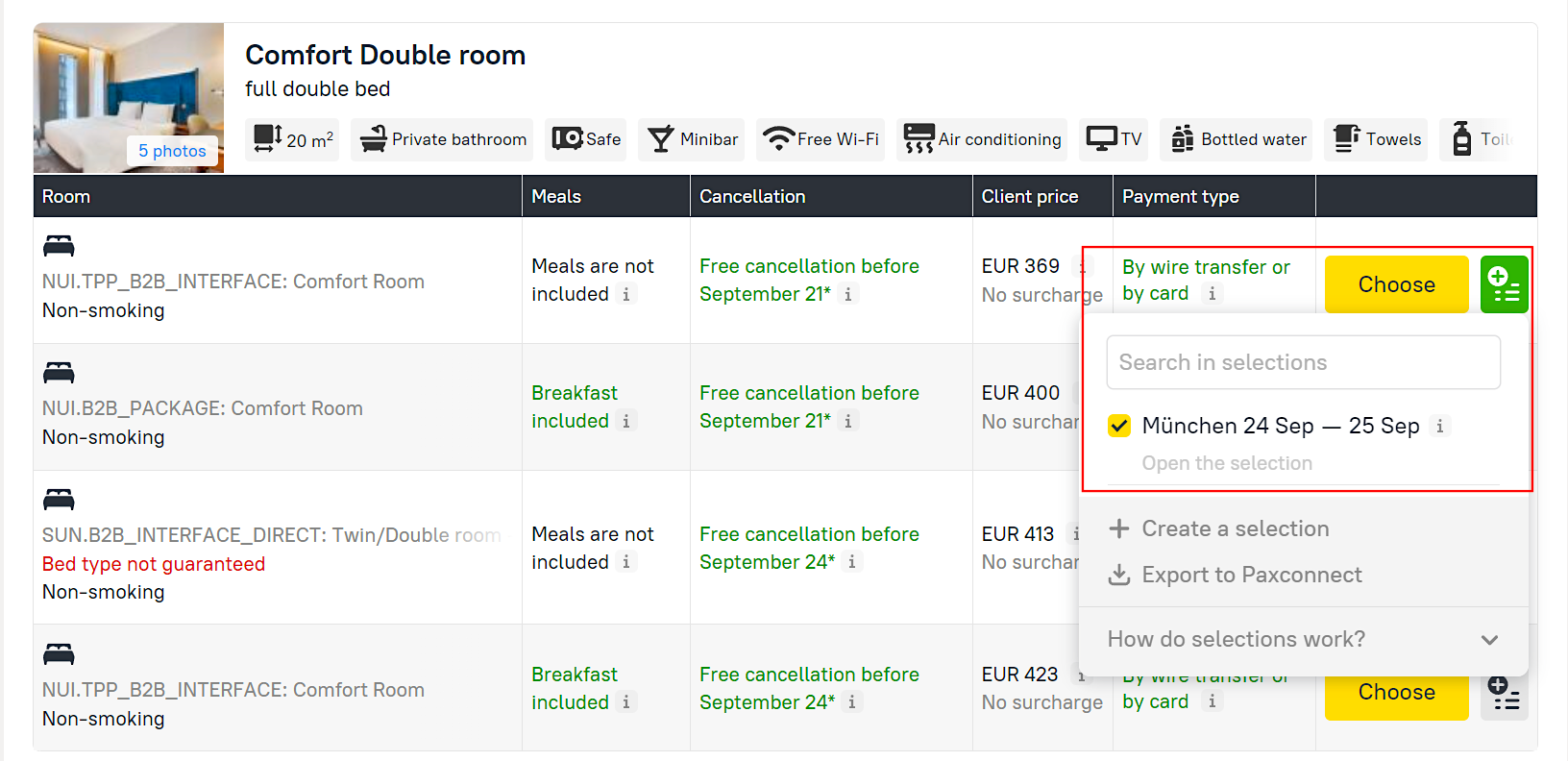Screen dimensions: 1568x761
Task: Click payment type info icon in first row
Action: (x=1212, y=294)
